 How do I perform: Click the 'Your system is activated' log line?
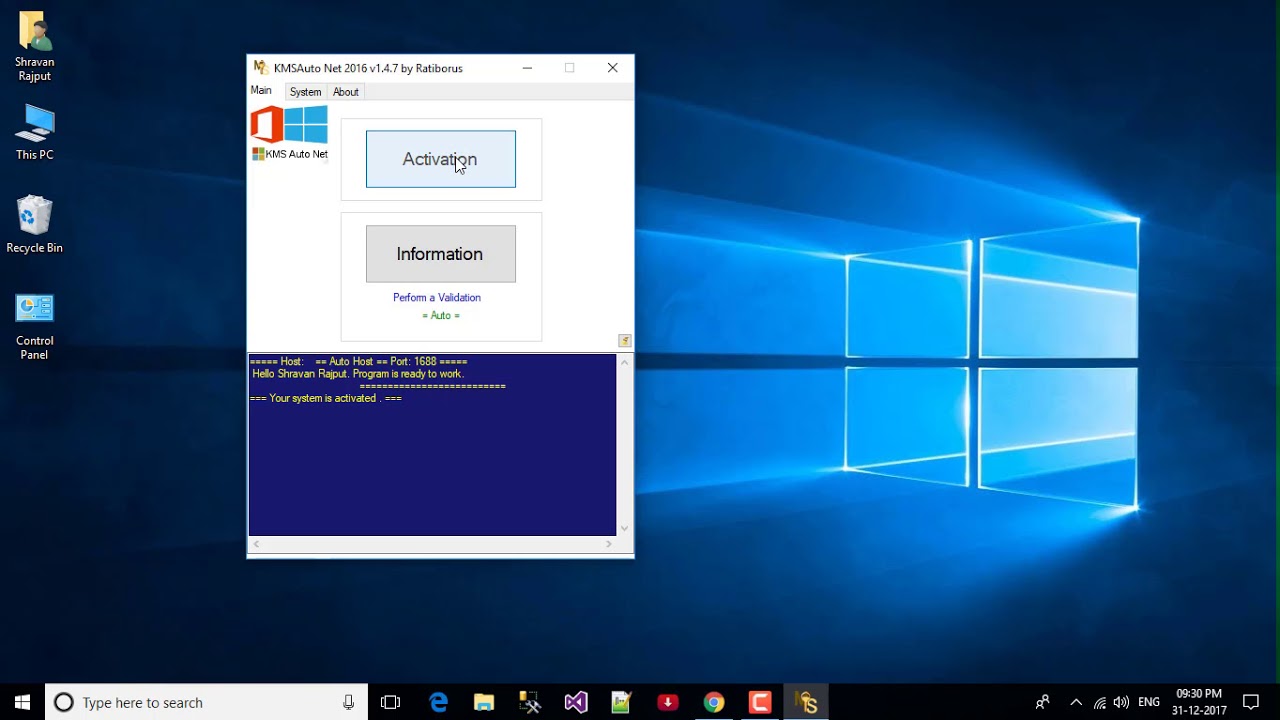tap(326, 398)
